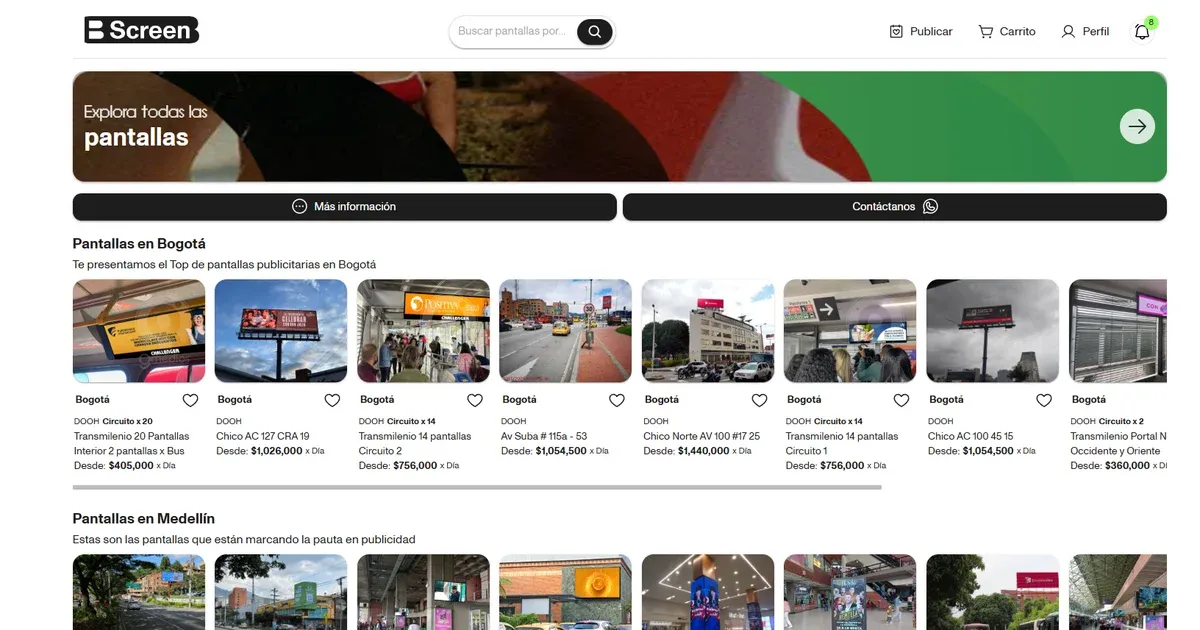Click the Publicar icon

pyautogui.click(x=896, y=31)
